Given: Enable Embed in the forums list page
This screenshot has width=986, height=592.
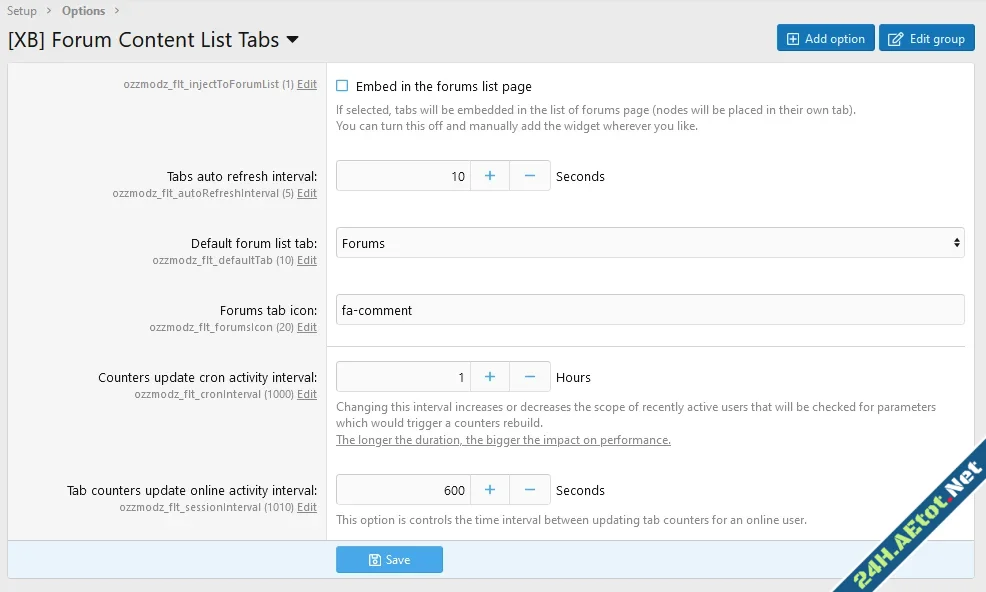Looking at the screenshot, I should click(x=342, y=87).
